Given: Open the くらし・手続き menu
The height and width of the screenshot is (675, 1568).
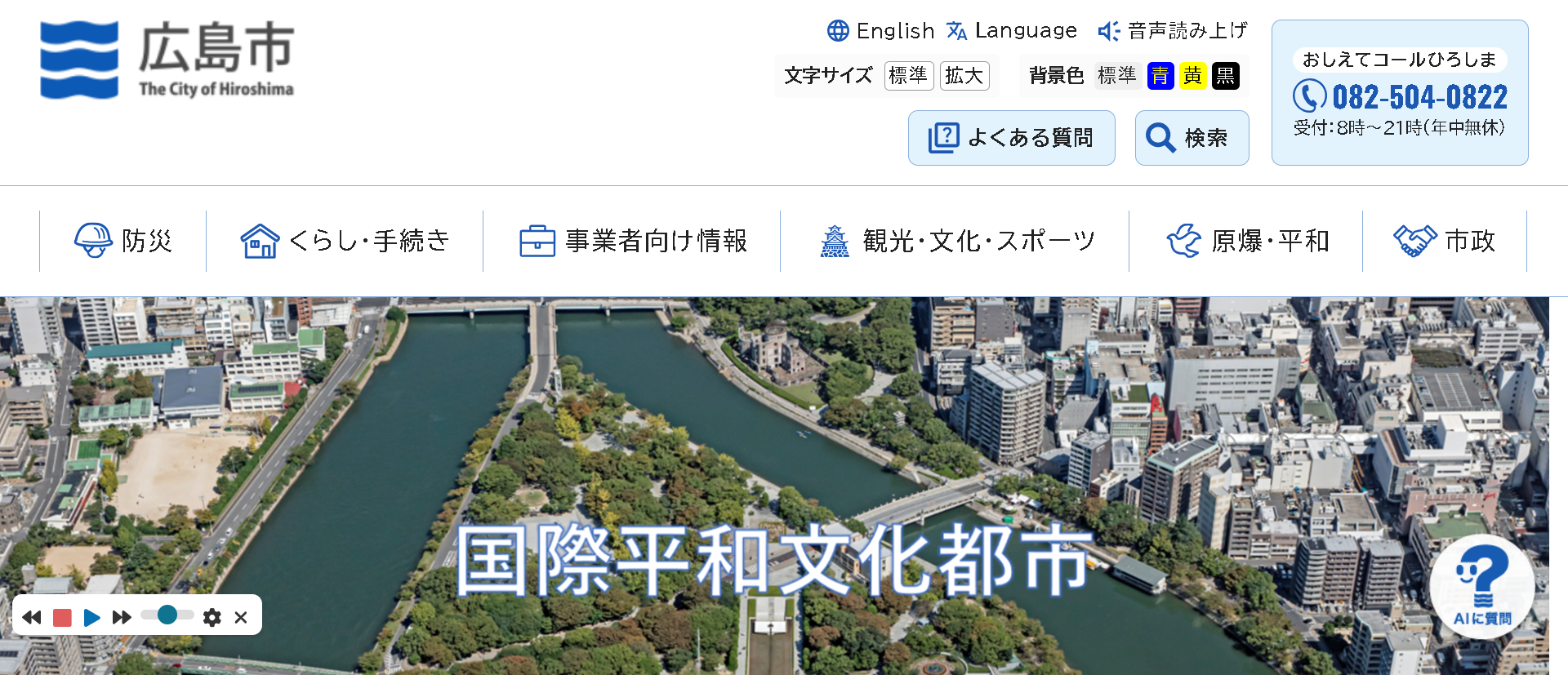Looking at the screenshot, I should point(345,241).
